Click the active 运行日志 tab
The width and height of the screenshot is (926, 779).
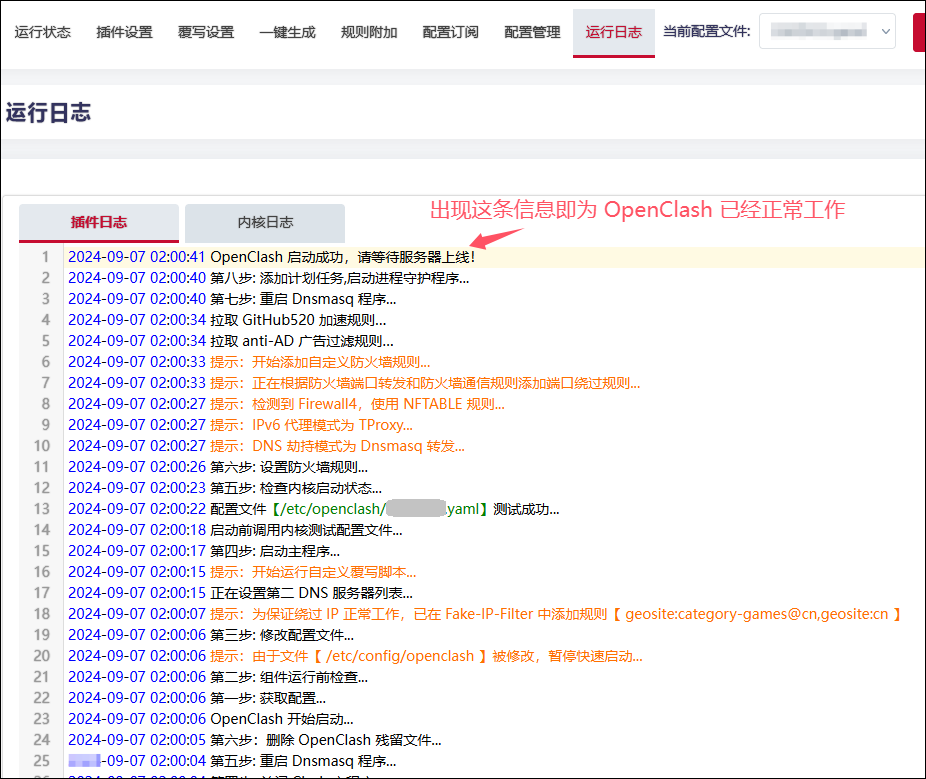pyautogui.click(x=613, y=32)
